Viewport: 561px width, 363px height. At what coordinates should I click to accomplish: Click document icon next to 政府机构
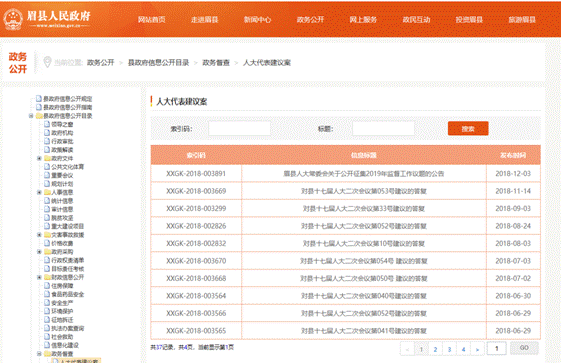click(x=47, y=133)
